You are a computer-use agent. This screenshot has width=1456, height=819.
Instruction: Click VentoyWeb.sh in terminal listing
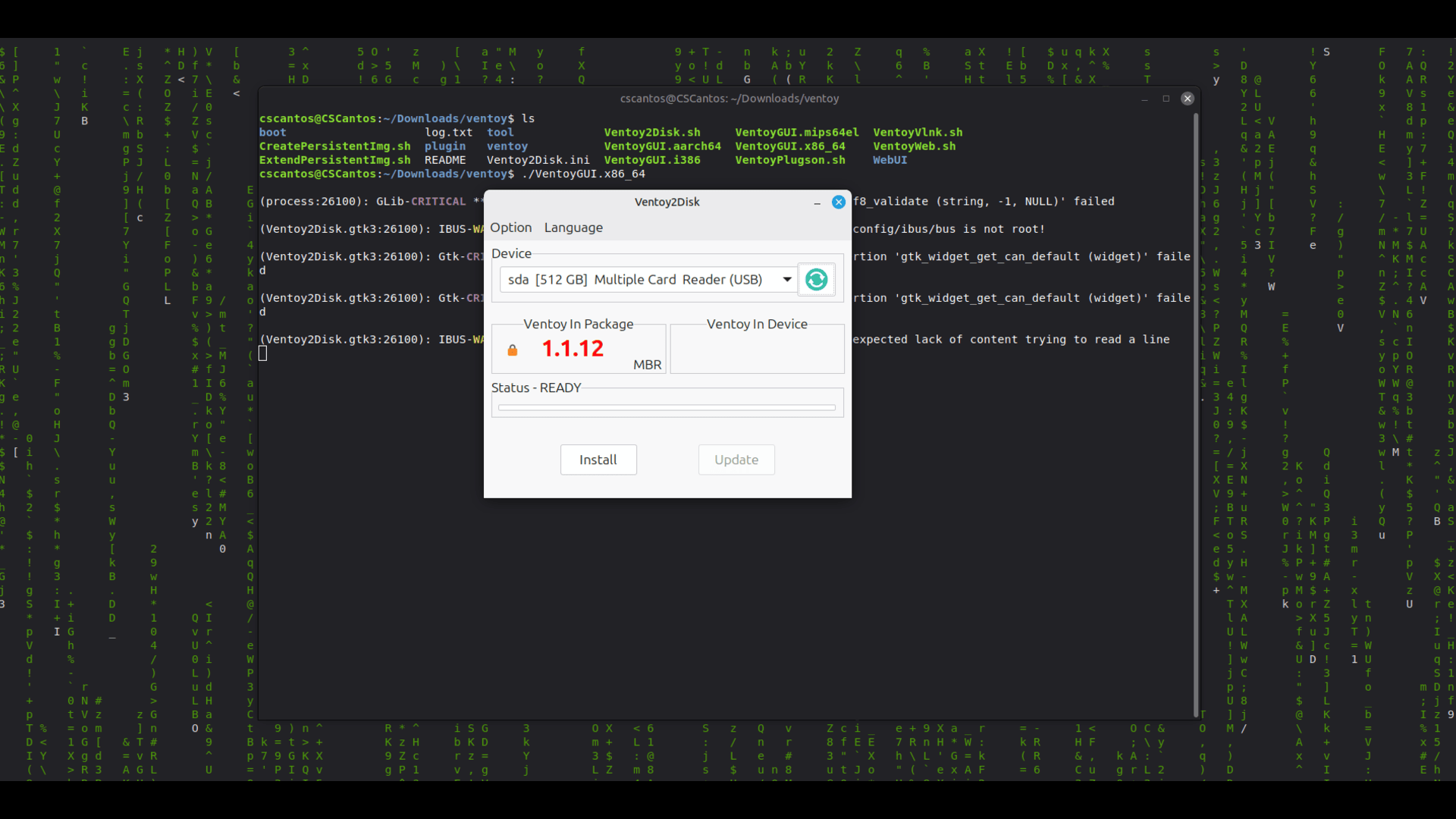(x=914, y=146)
